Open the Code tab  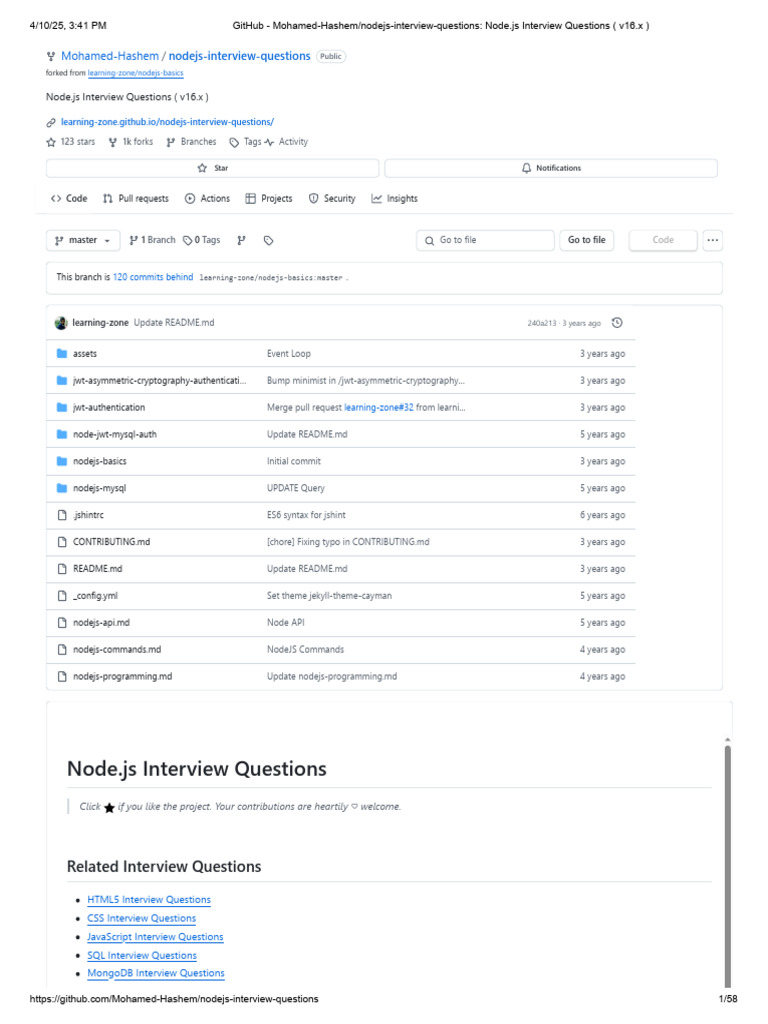point(69,199)
